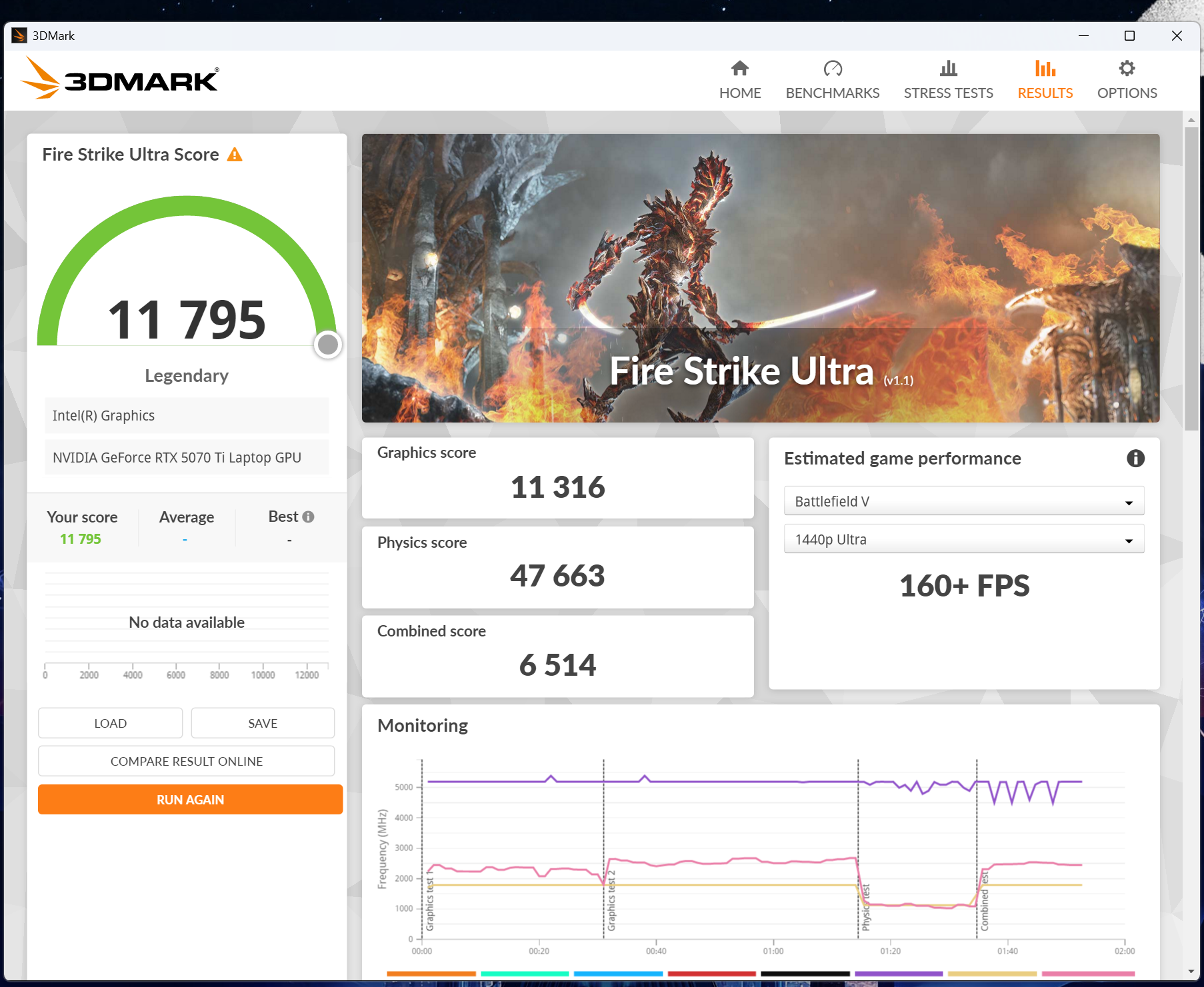
Task: Click the gauge score knob
Action: click(x=328, y=345)
